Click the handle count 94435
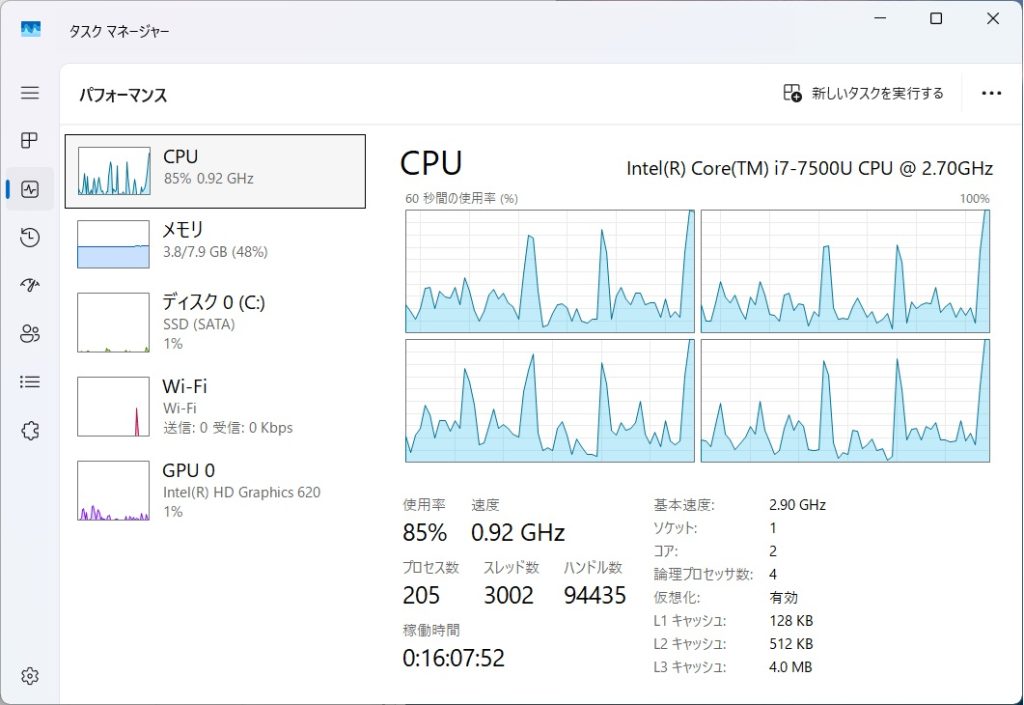The width and height of the screenshot is (1024, 705). pos(595,595)
